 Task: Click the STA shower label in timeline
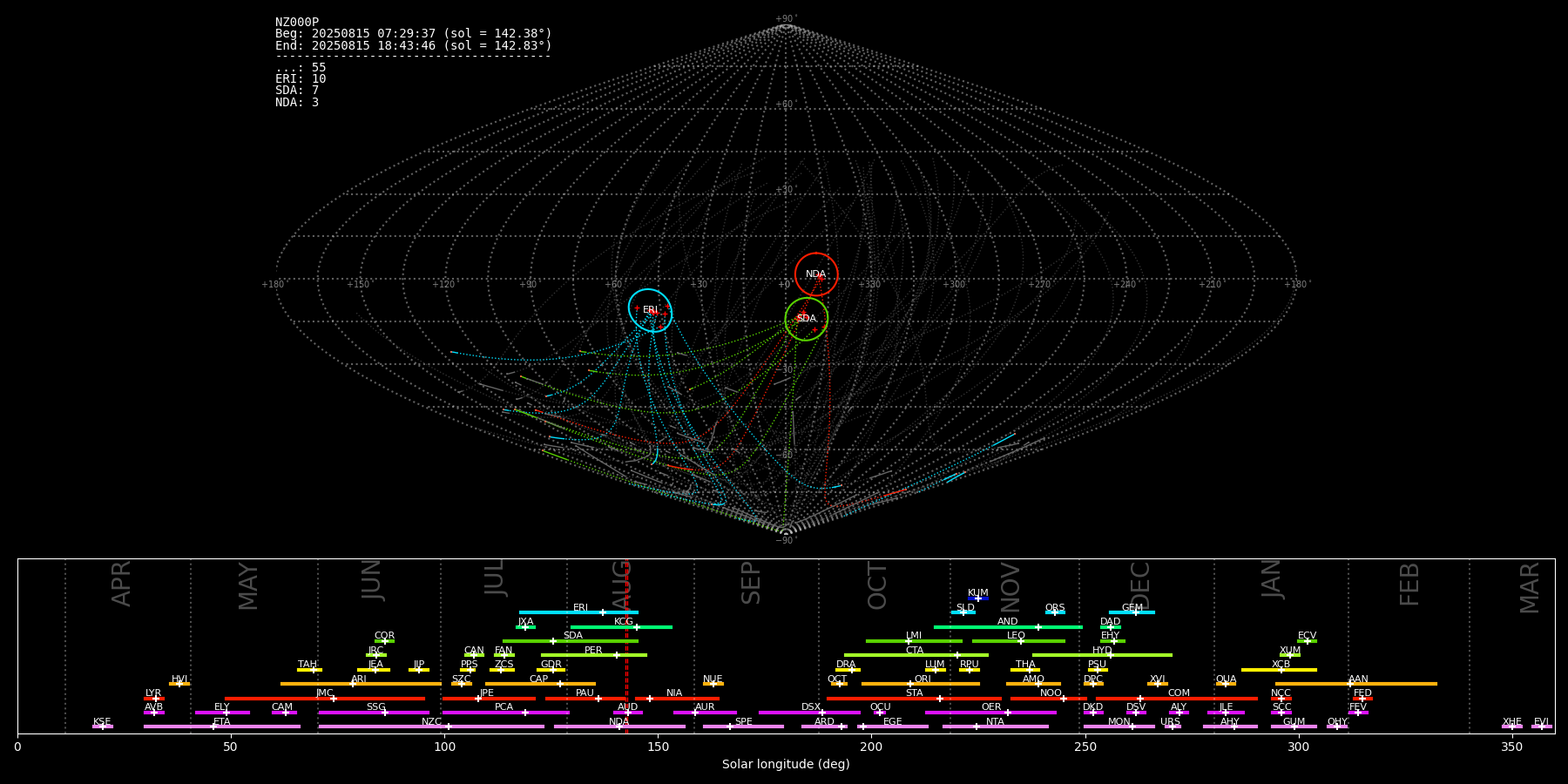click(x=914, y=693)
